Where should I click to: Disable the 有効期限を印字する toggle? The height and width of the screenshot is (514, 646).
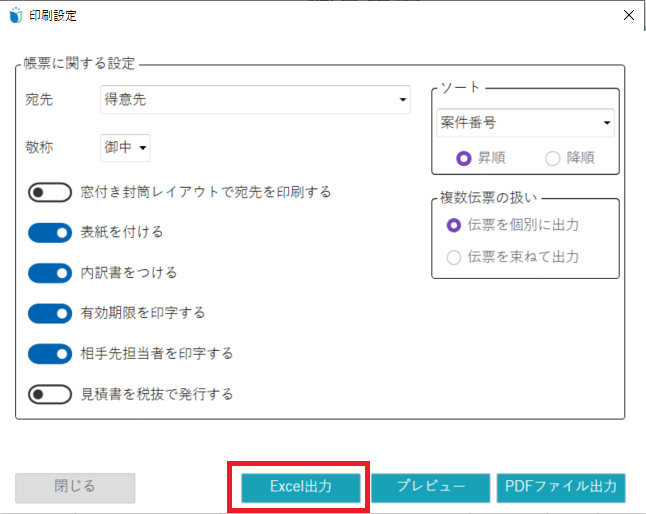[x=50, y=313]
